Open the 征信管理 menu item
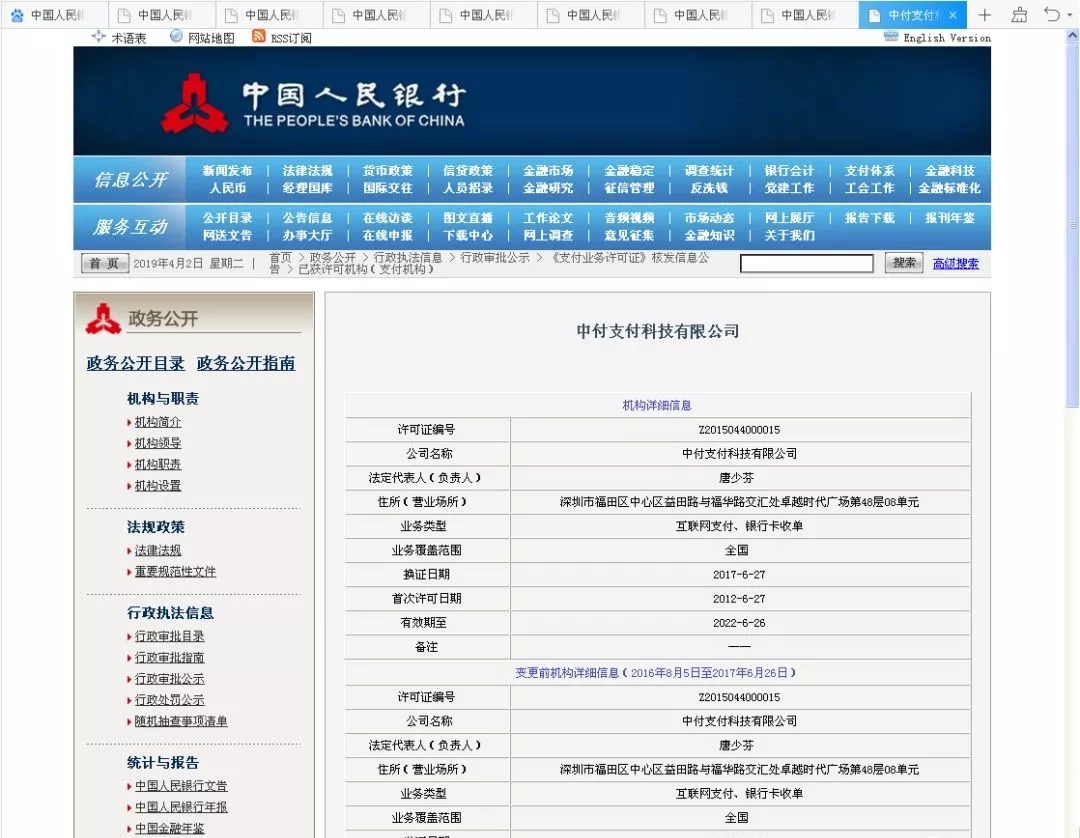Screen dimensions: 1080x838 coord(629,188)
